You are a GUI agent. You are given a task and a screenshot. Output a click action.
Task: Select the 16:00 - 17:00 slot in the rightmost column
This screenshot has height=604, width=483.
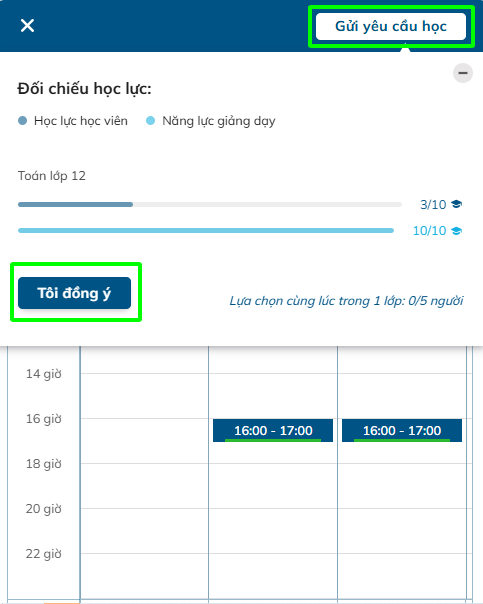click(x=402, y=430)
